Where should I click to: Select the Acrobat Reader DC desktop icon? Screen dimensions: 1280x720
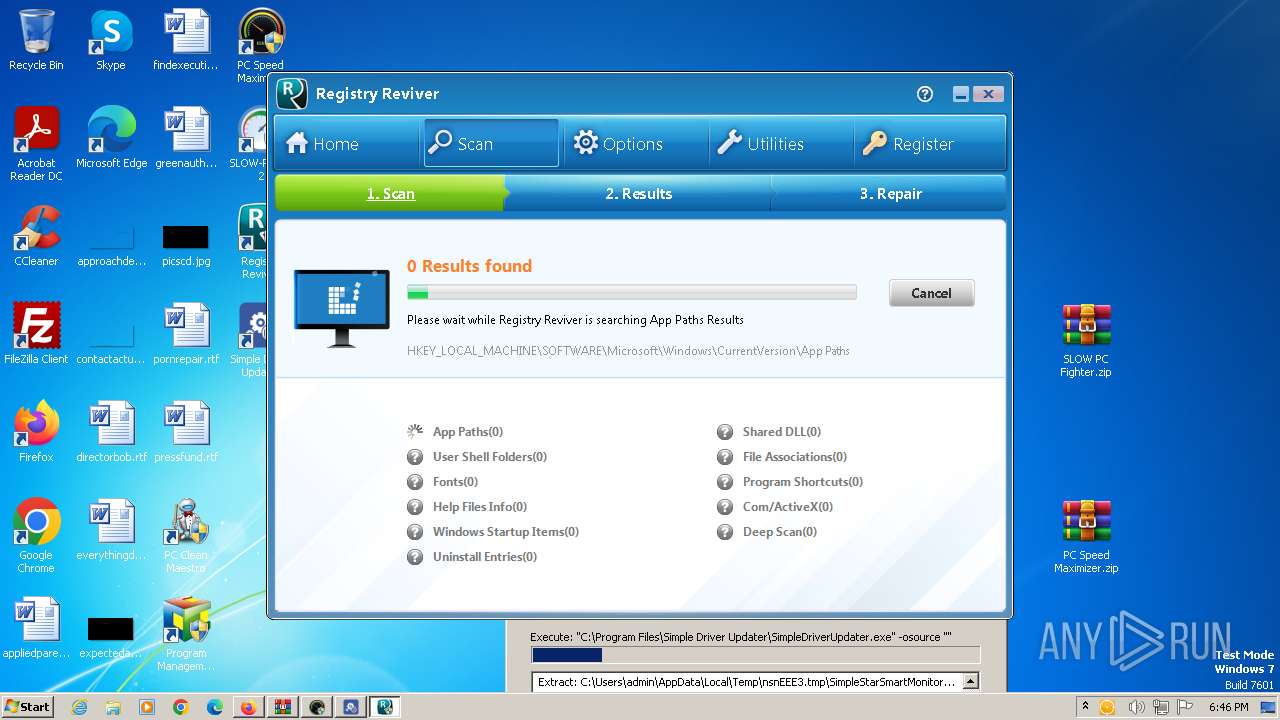(x=36, y=144)
